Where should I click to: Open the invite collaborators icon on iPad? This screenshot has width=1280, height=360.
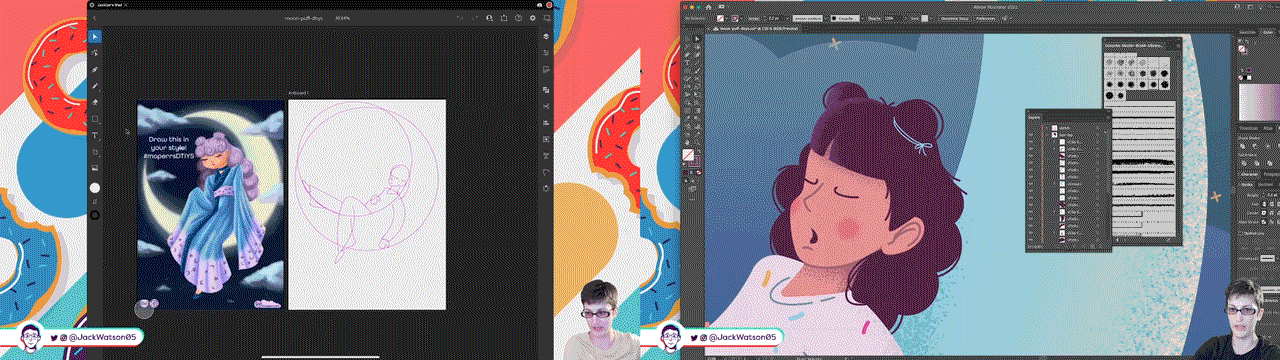tap(490, 18)
